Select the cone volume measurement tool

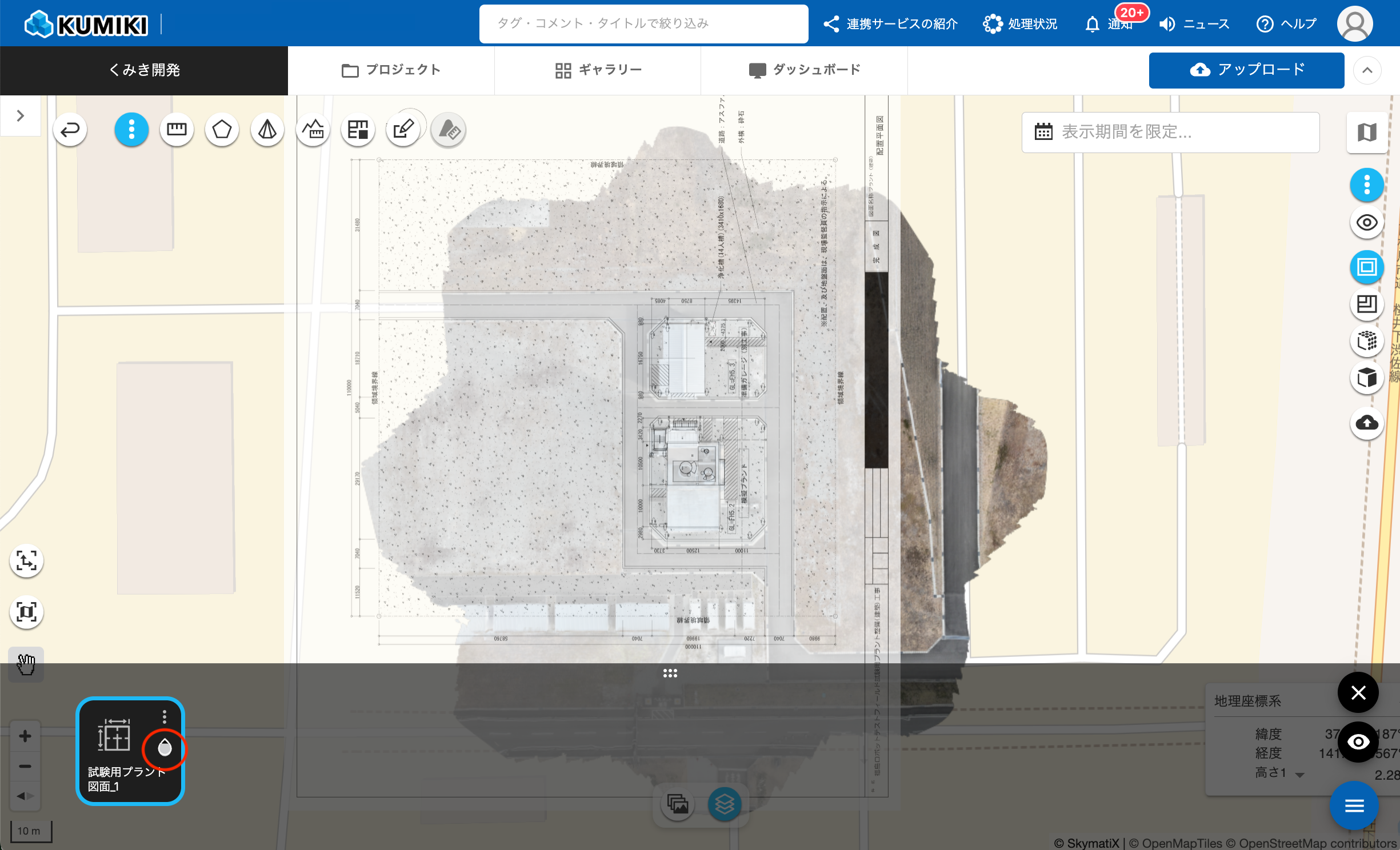(267, 130)
